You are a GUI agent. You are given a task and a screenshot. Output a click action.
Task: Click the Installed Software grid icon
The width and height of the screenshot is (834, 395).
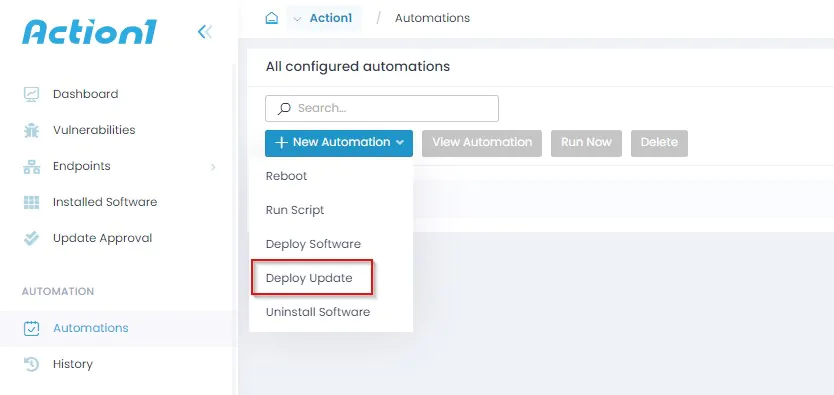pyautogui.click(x=31, y=203)
